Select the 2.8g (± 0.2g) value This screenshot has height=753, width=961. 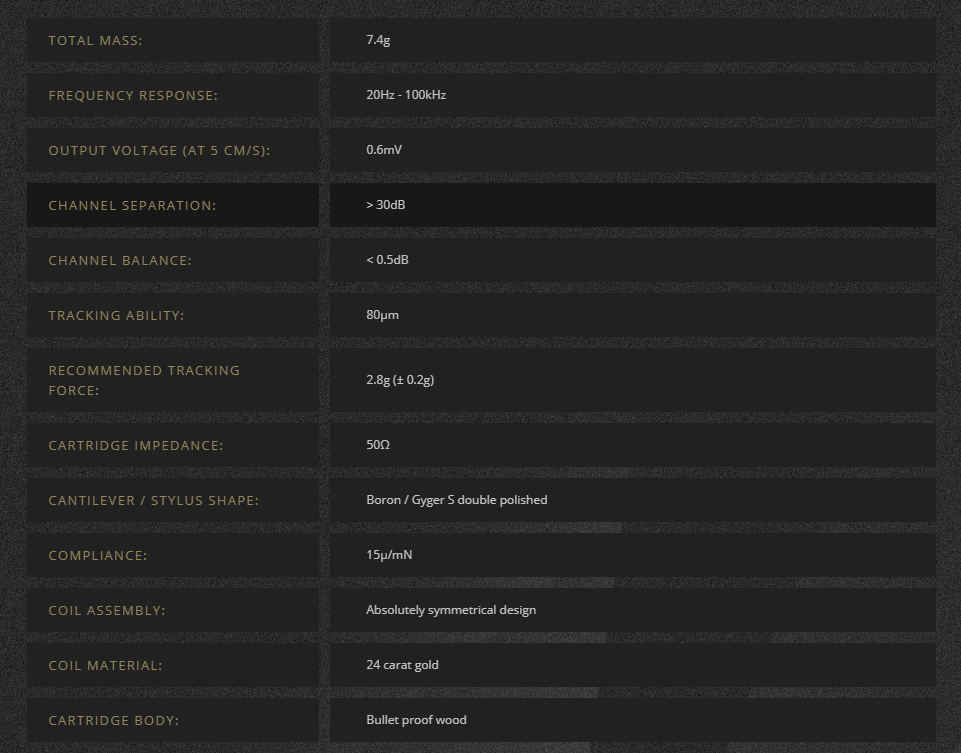tap(400, 380)
